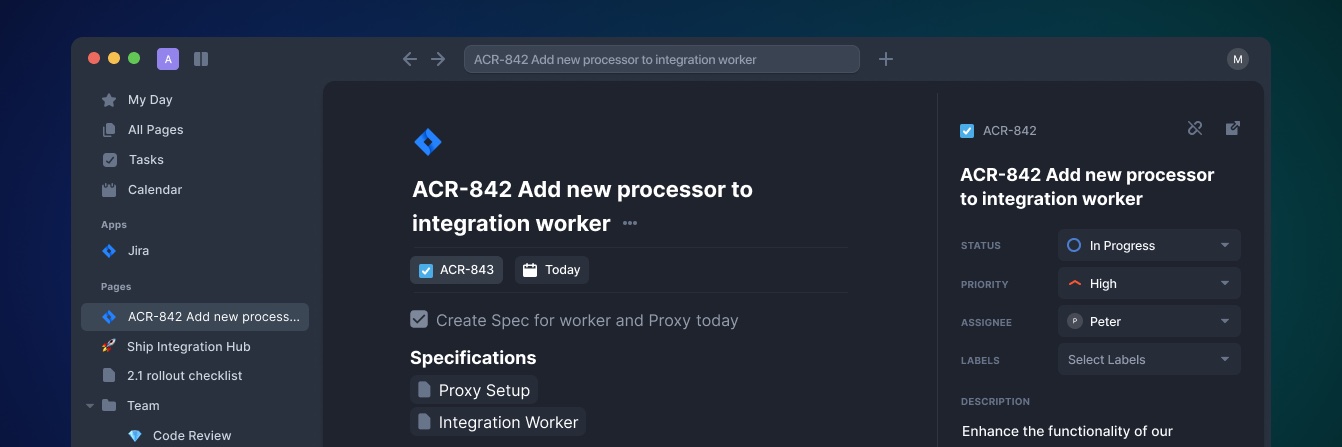Collapse the Team folder arrow

tap(90, 406)
